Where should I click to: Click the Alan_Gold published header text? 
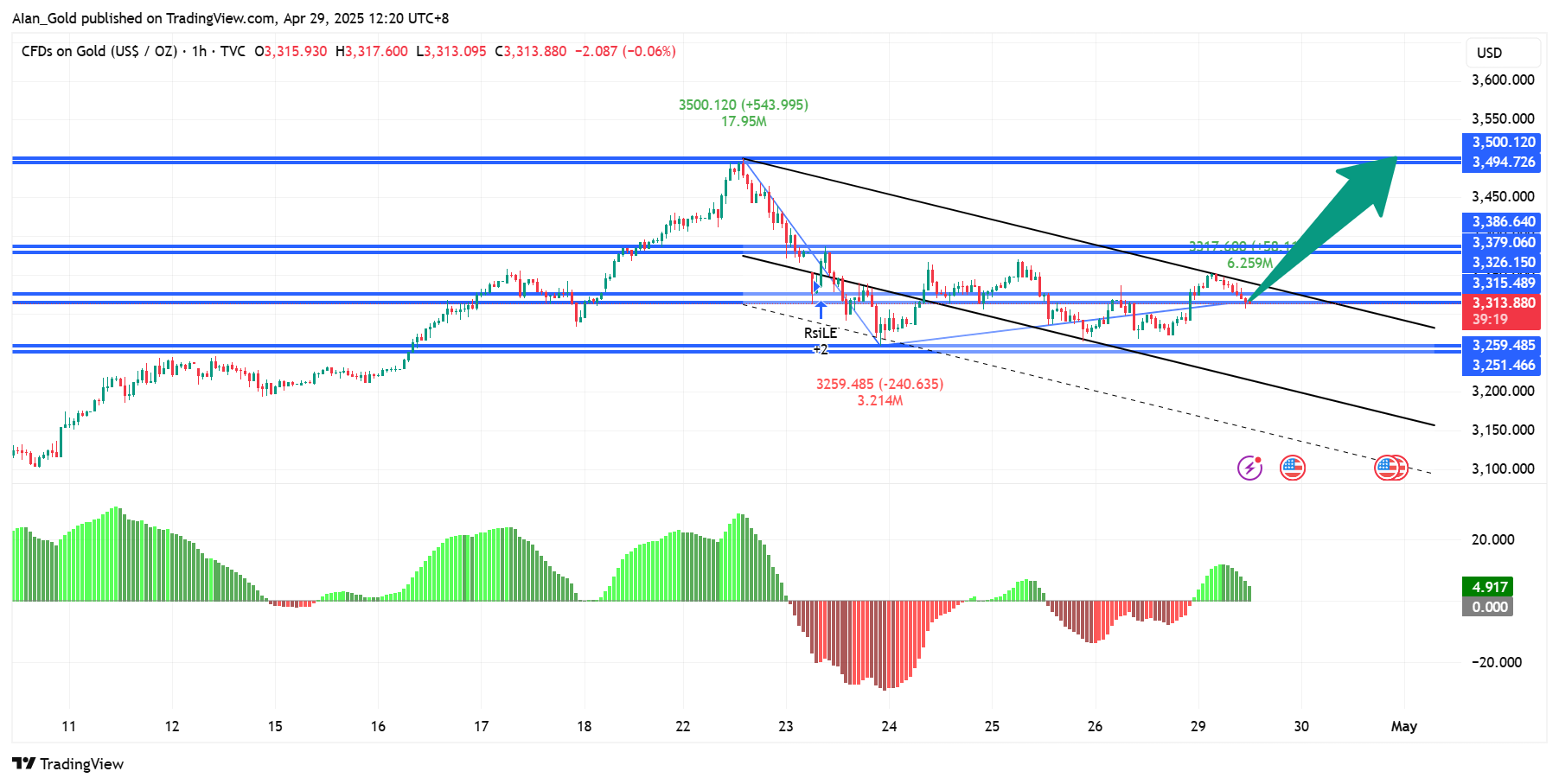click(x=230, y=18)
